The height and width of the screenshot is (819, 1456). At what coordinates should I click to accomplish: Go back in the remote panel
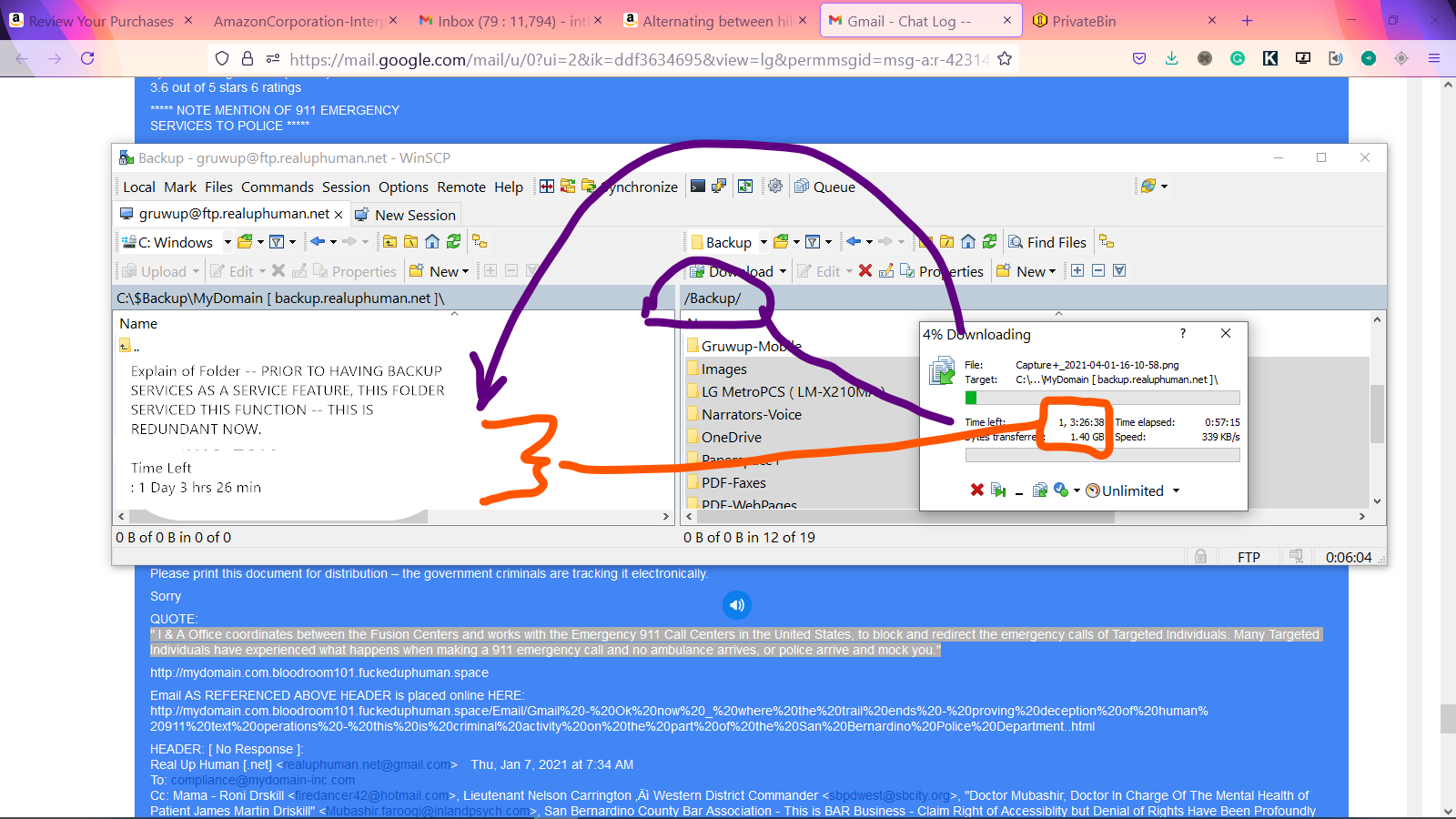(x=854, y=242)
